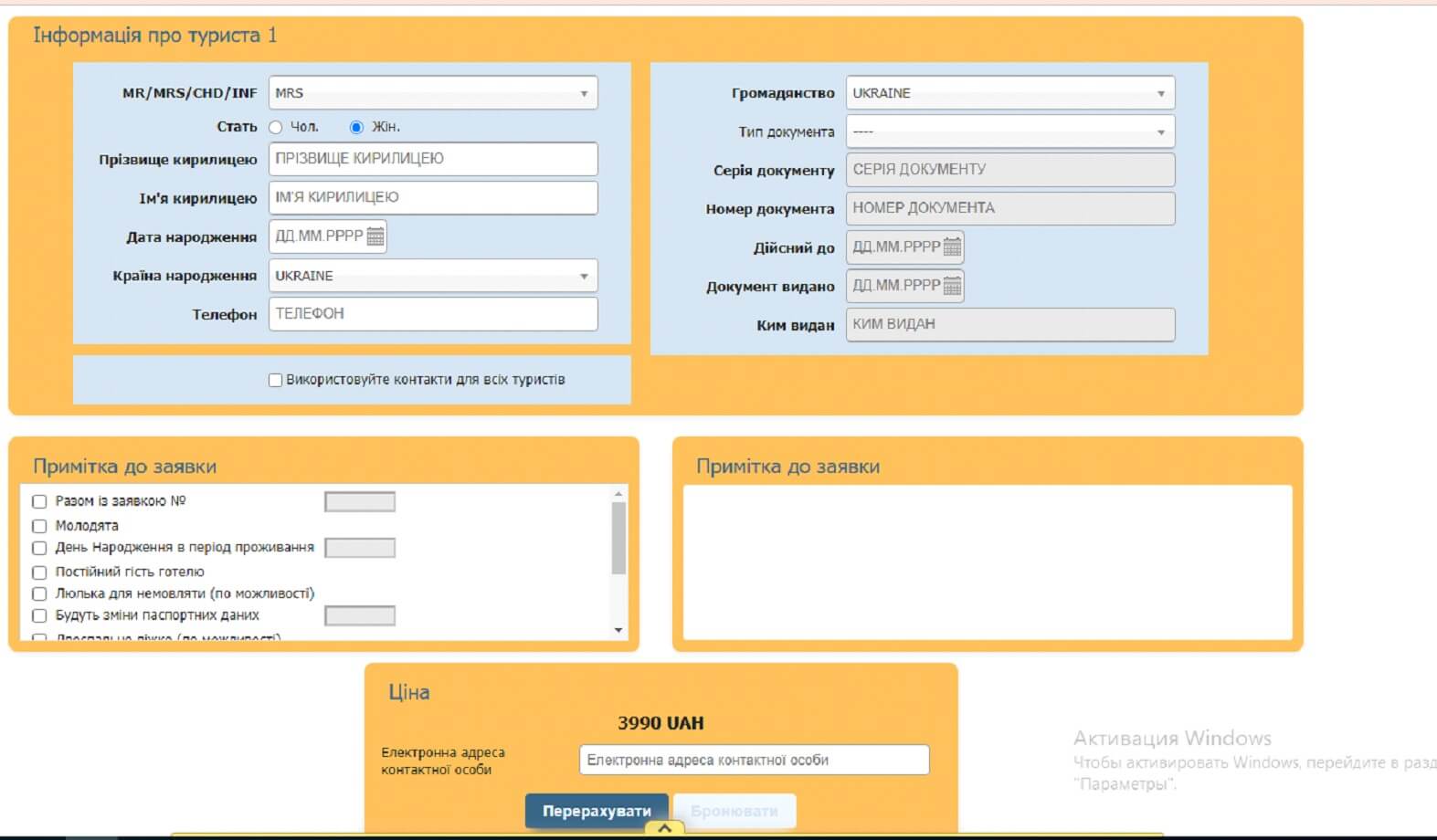Expand the 'Країна народження' dropdown
Image resolution: width=1437 pixels, height=840 pixels.
coord(433,276)
